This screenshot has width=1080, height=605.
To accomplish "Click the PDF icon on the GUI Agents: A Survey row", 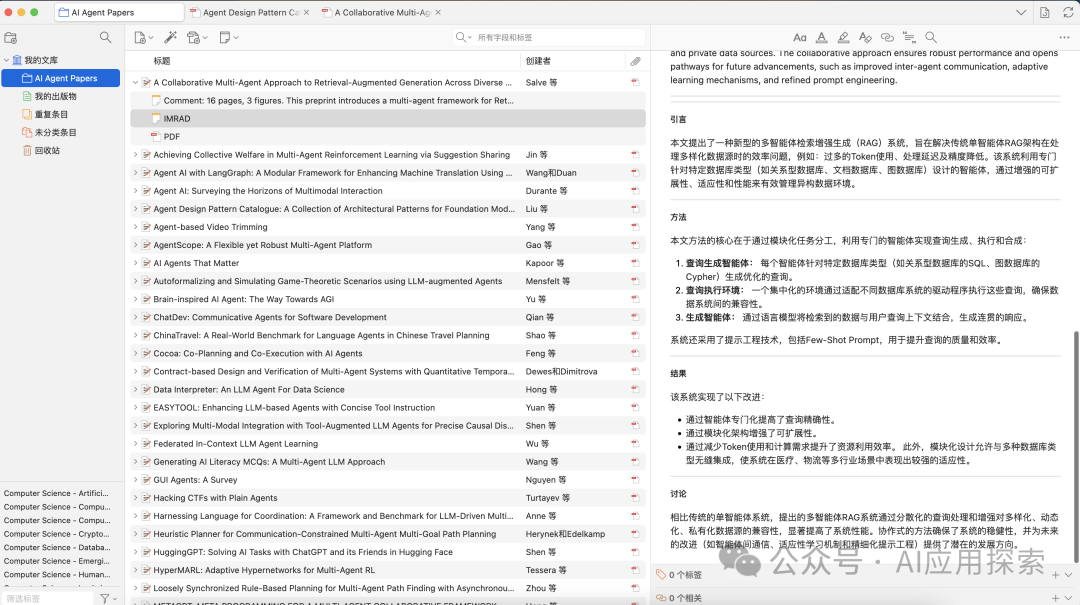I will (635, 480).
